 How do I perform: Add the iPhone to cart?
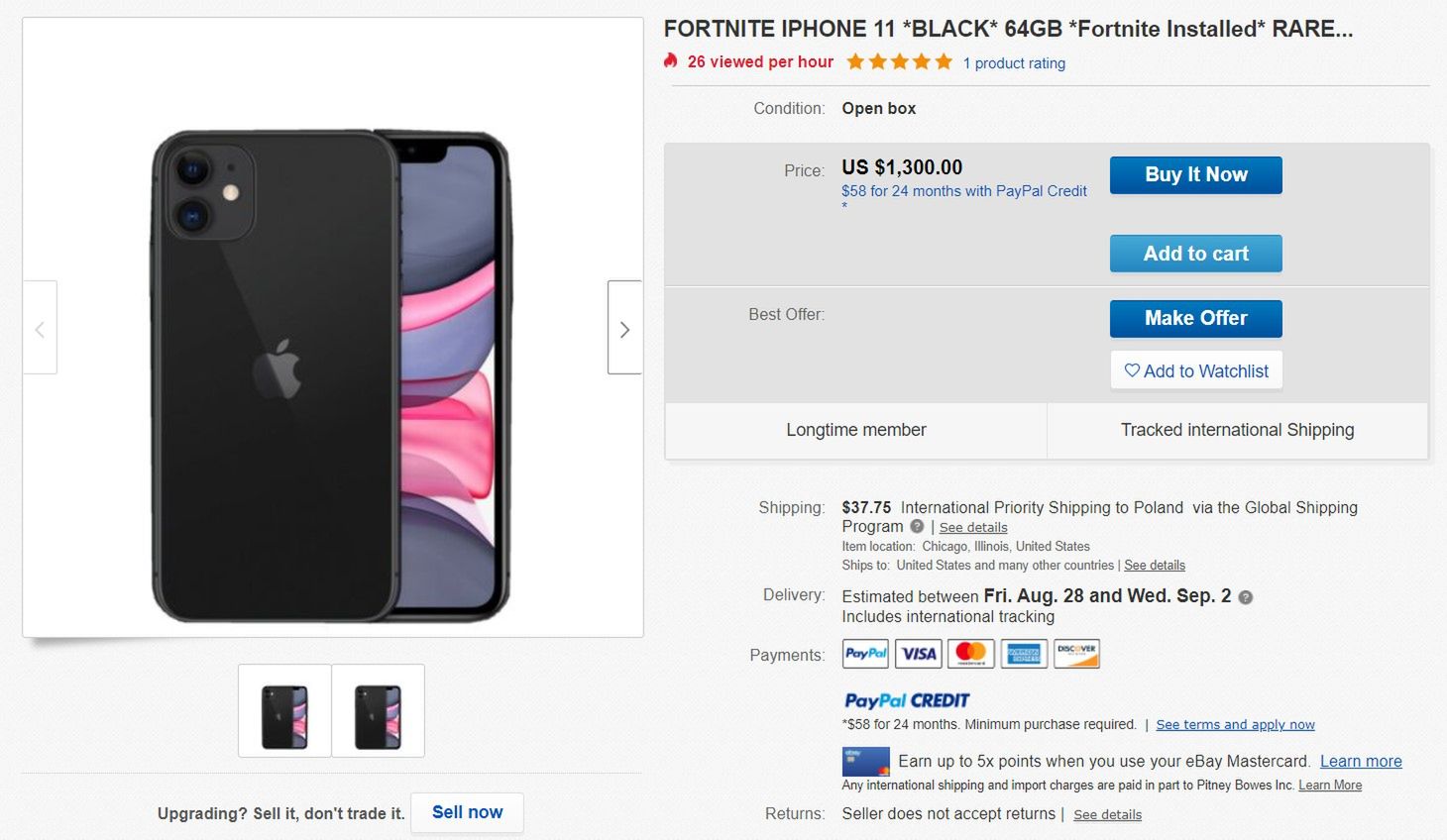coord(1195,254)
